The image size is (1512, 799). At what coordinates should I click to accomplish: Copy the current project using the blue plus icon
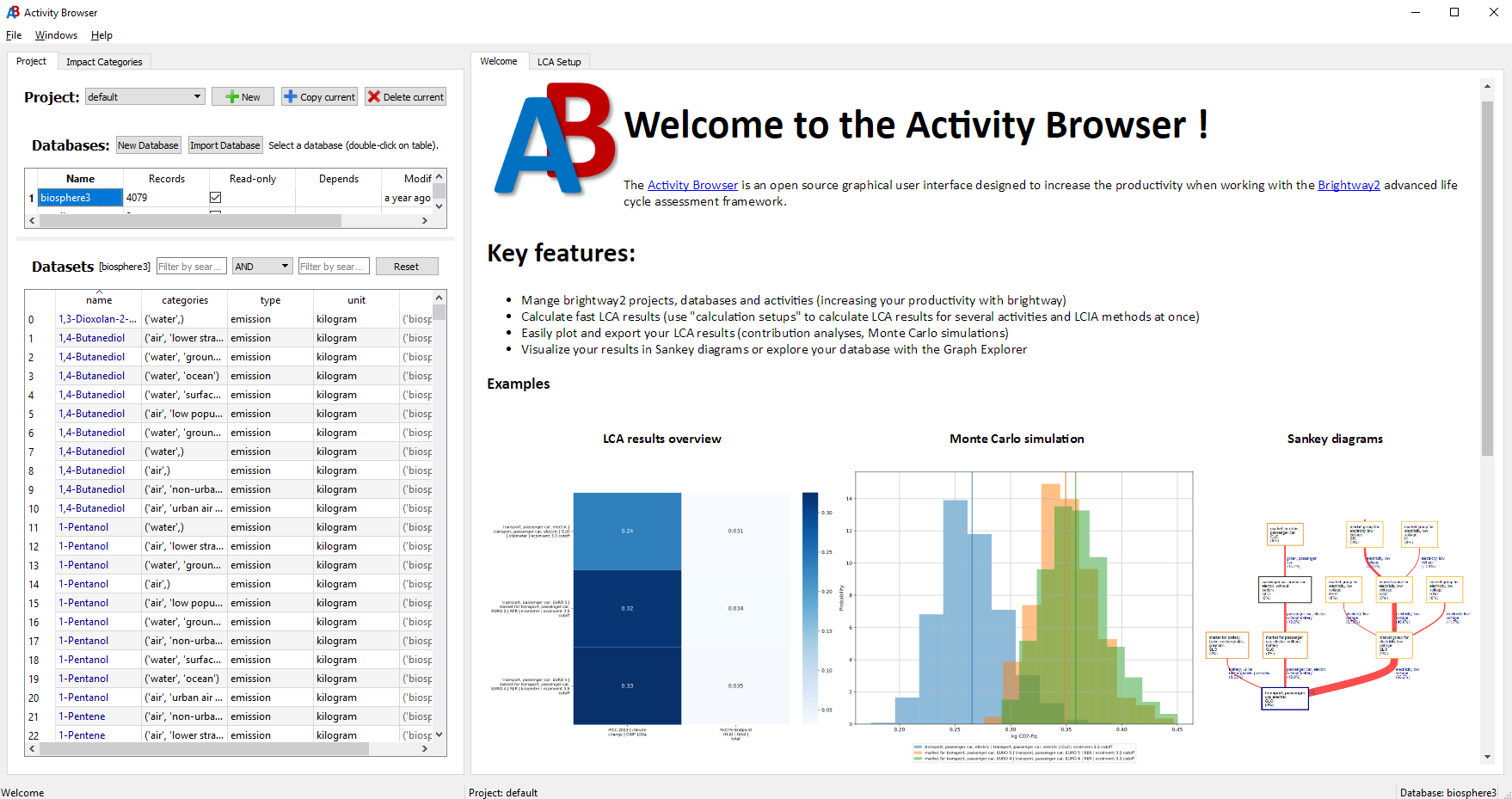click(319, 96)
